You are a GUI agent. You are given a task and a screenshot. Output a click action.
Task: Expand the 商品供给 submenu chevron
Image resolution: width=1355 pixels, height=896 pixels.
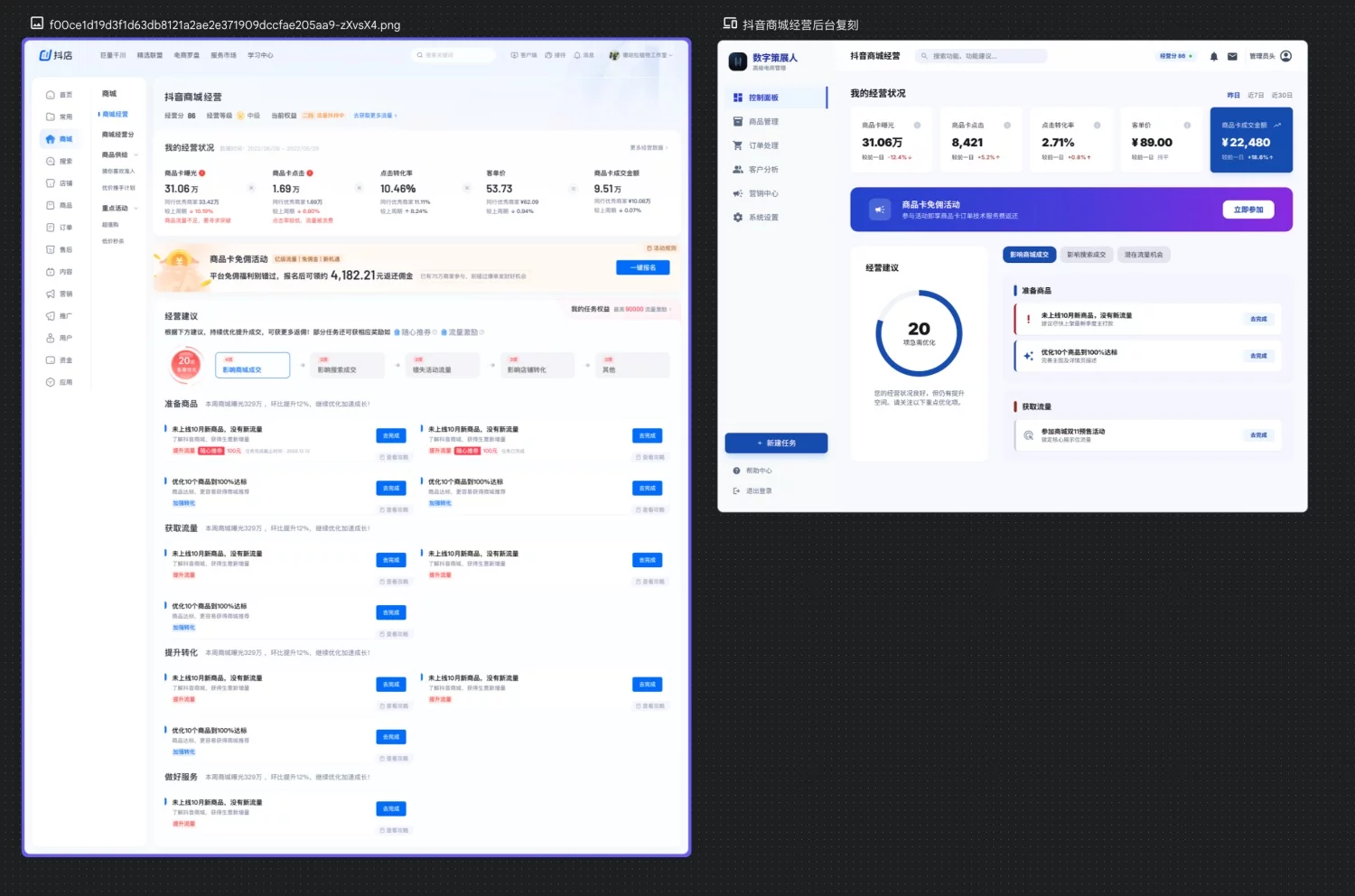pyautogui.click(x=136, y=155)
